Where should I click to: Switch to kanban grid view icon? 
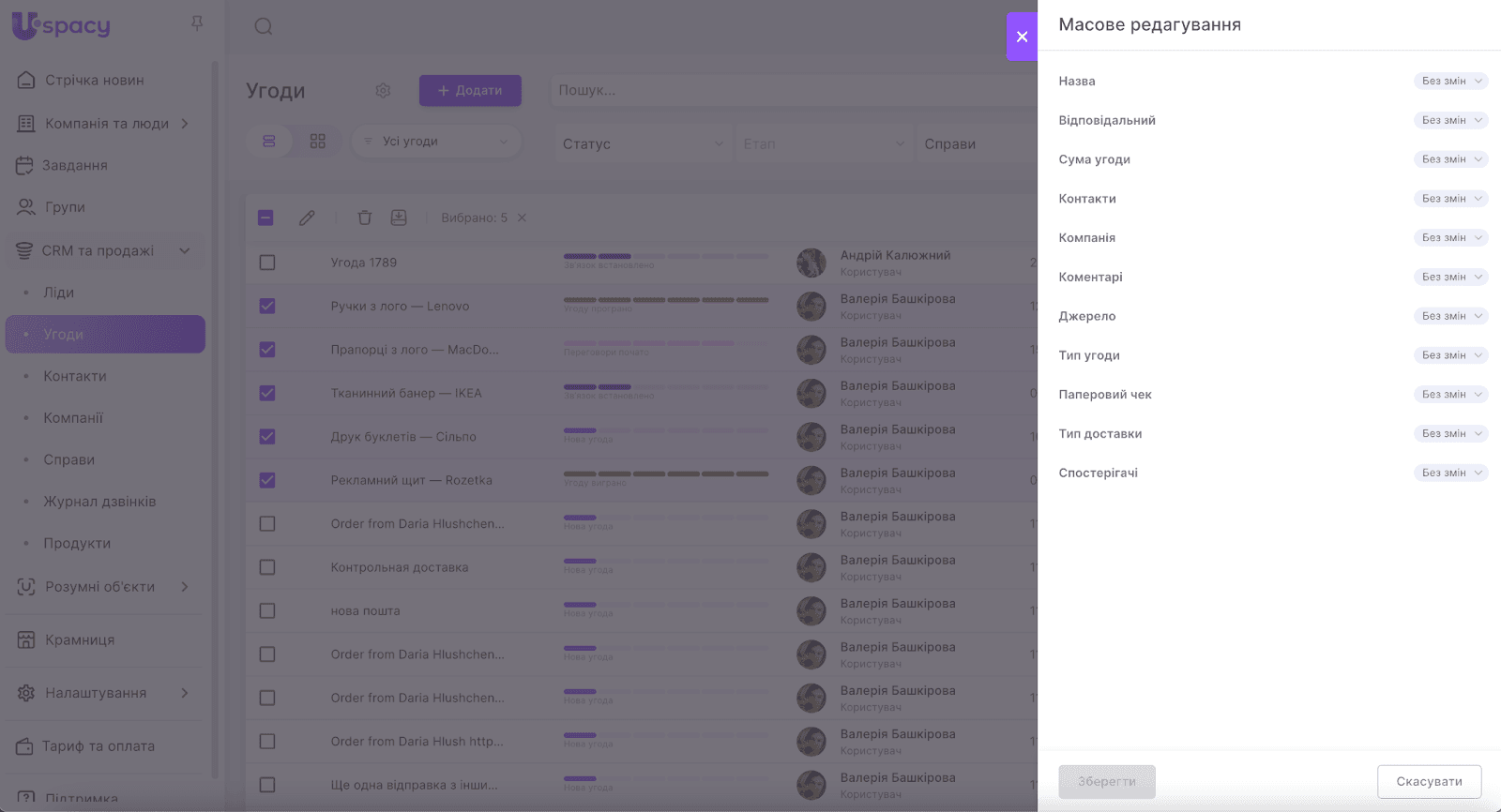tap(318, 142)
